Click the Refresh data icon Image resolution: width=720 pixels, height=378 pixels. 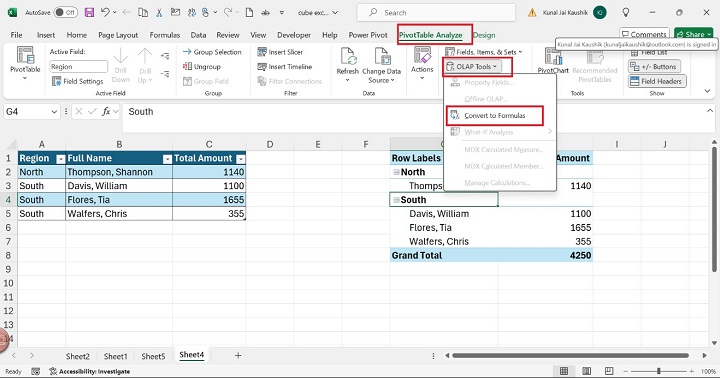click(x=348, y=56)
